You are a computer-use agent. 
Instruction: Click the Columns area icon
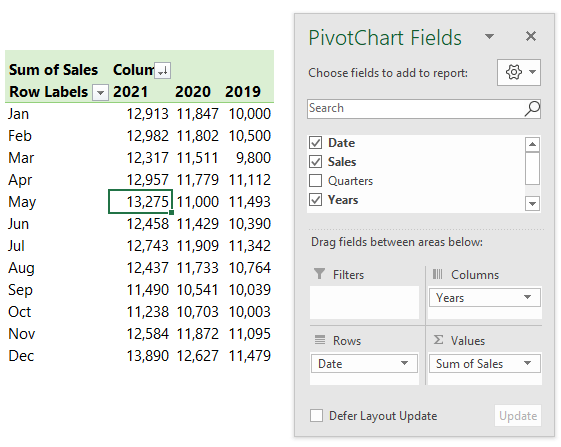point(437,274)
